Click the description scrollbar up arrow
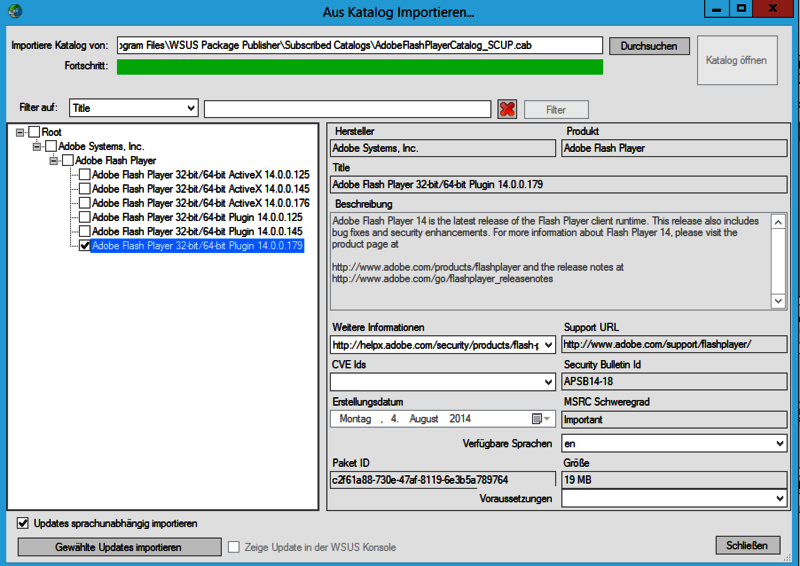This screenshot has height=566, width=800. coord(778,222)
